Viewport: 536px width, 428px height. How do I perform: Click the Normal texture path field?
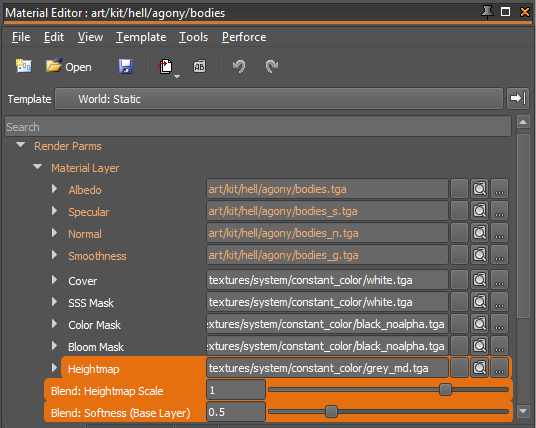click(x=327, y=233)
